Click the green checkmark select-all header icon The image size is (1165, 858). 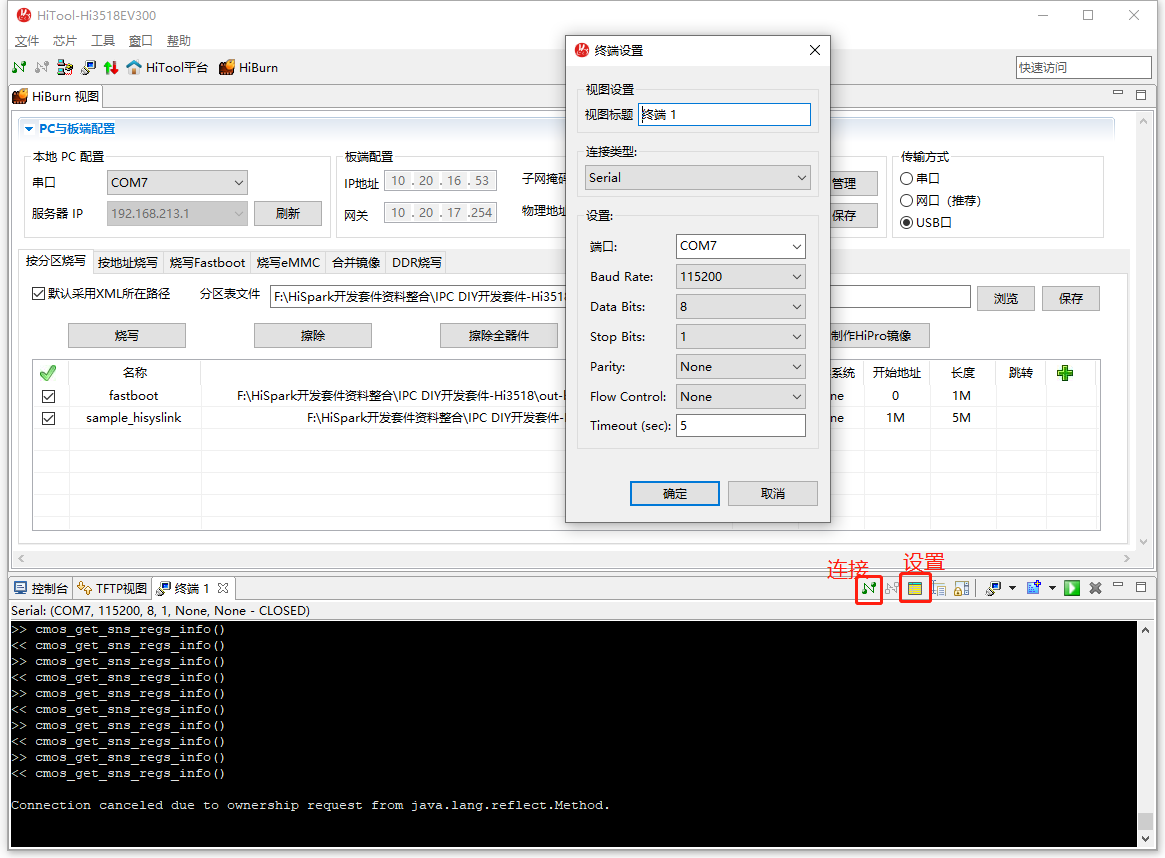click(48, 373)
